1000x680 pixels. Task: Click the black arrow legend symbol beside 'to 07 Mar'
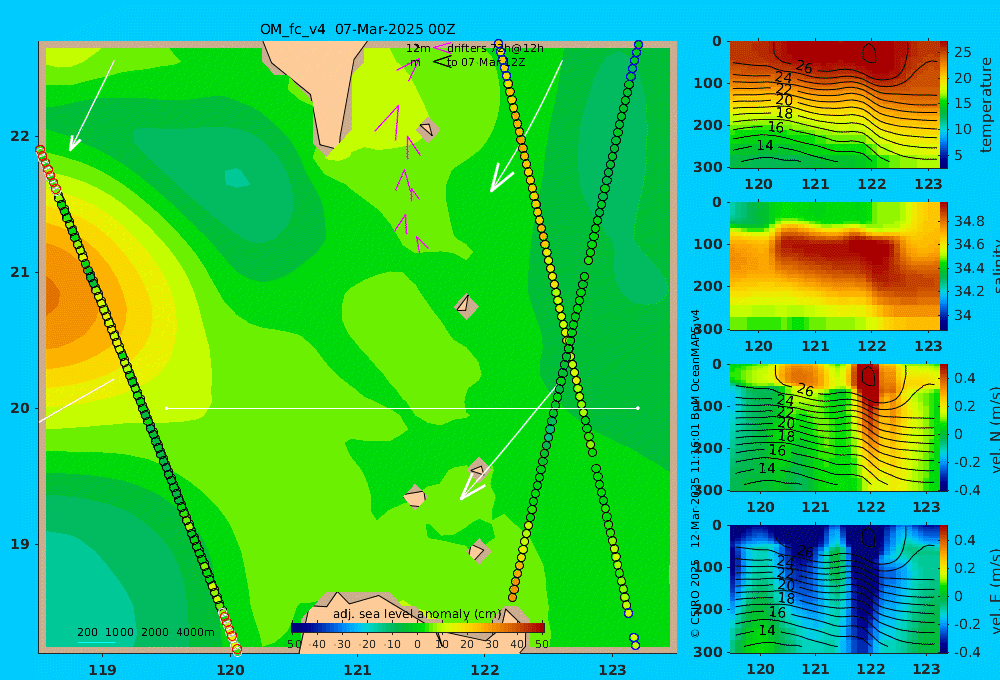(x=441, y=61)
